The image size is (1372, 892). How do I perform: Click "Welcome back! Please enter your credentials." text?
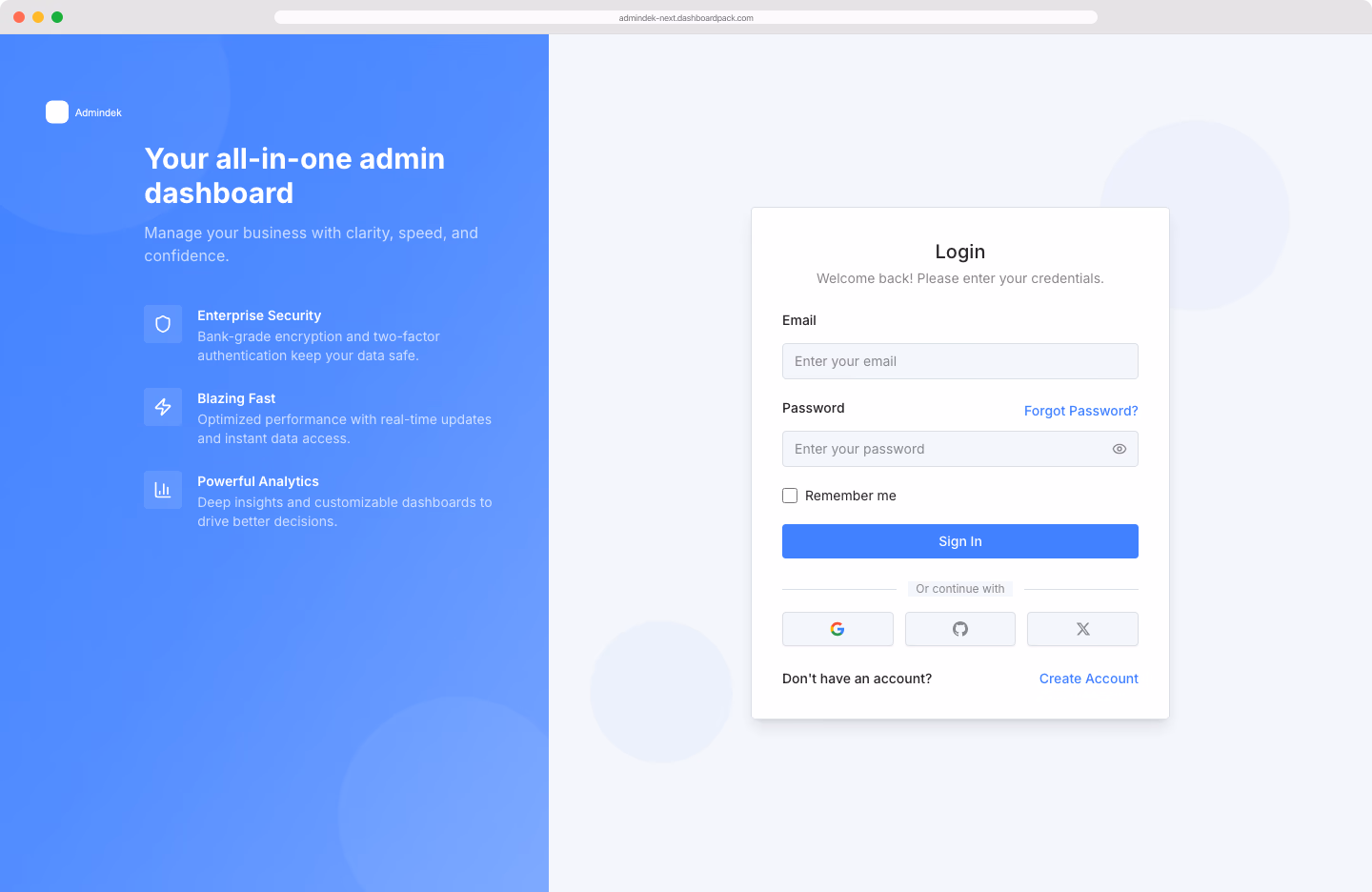click(960, 278)
